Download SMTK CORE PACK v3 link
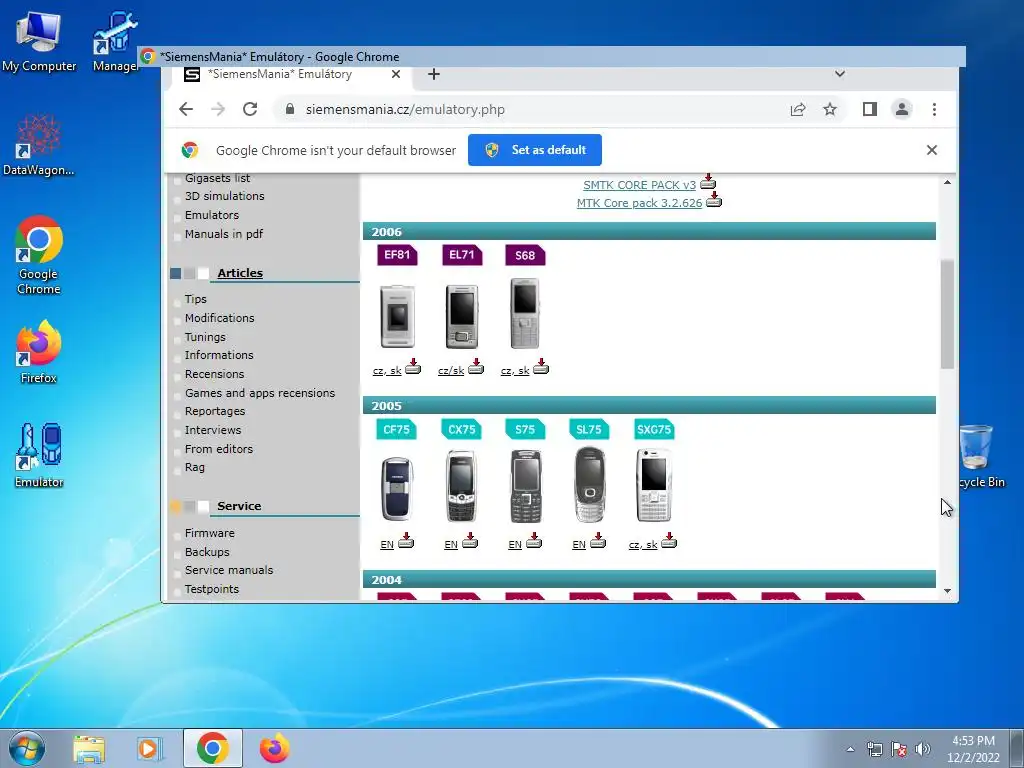The width and height of the screenshot is (1024, 768). click(x=639, y=185)
